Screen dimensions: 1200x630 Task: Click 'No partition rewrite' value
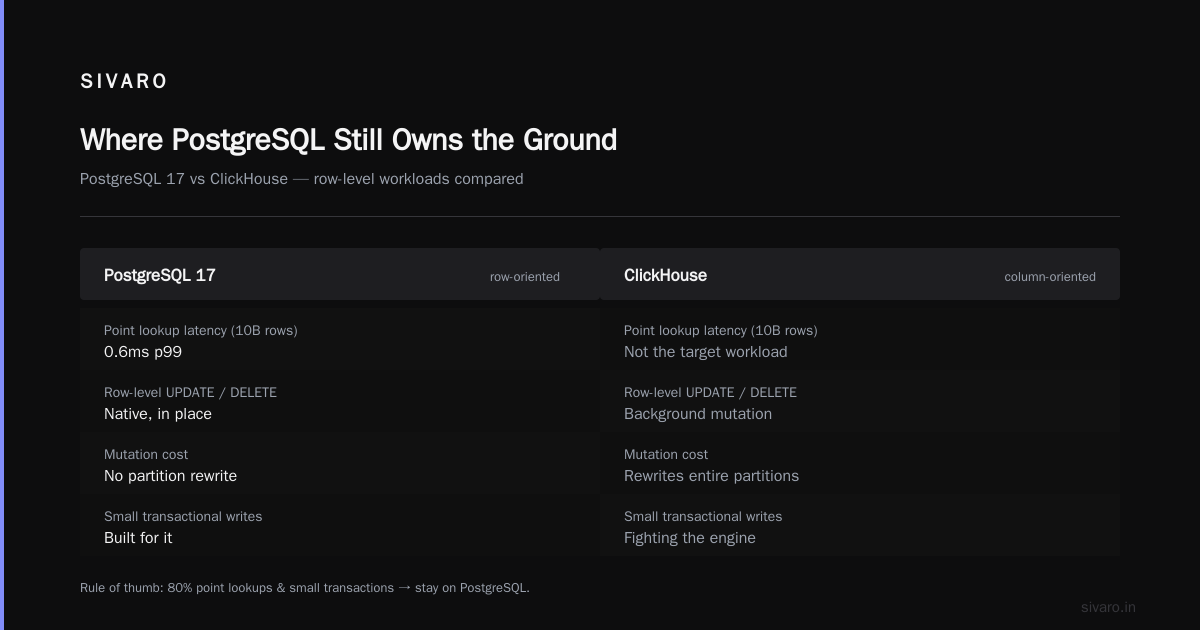tap(170, 476)
